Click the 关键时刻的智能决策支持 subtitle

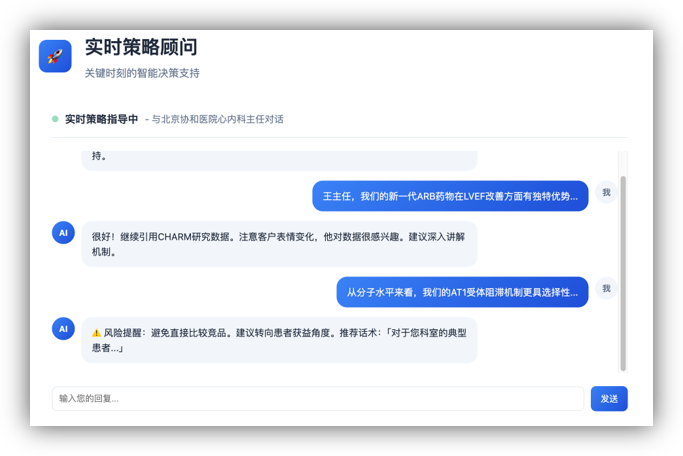pyautogui.click(x=141, y=73)
